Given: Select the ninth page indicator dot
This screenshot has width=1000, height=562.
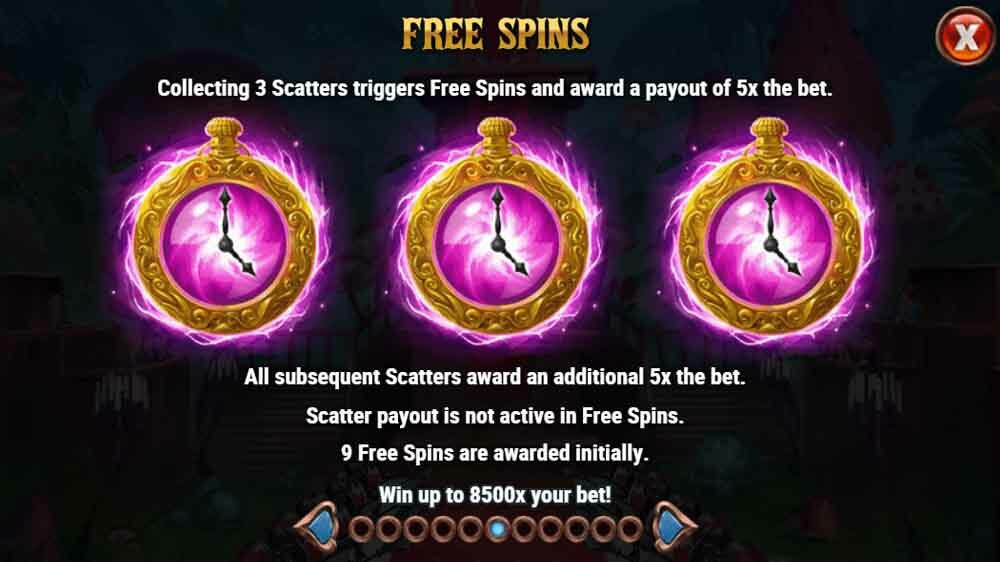Looking at the screenshot, I should click(577, 529).
